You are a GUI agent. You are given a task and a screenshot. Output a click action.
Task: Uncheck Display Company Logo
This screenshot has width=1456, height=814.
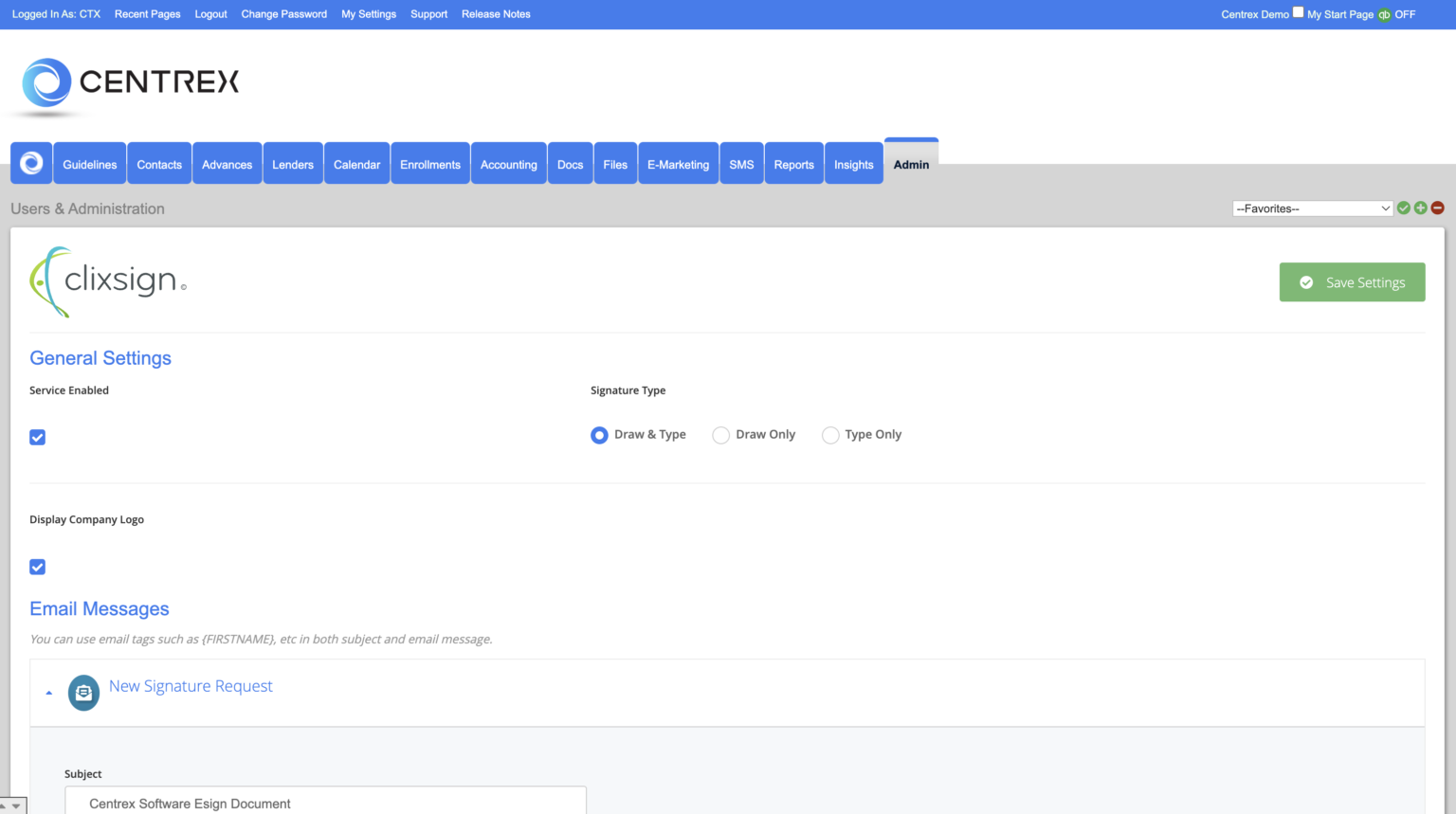(x=37, y=567)
